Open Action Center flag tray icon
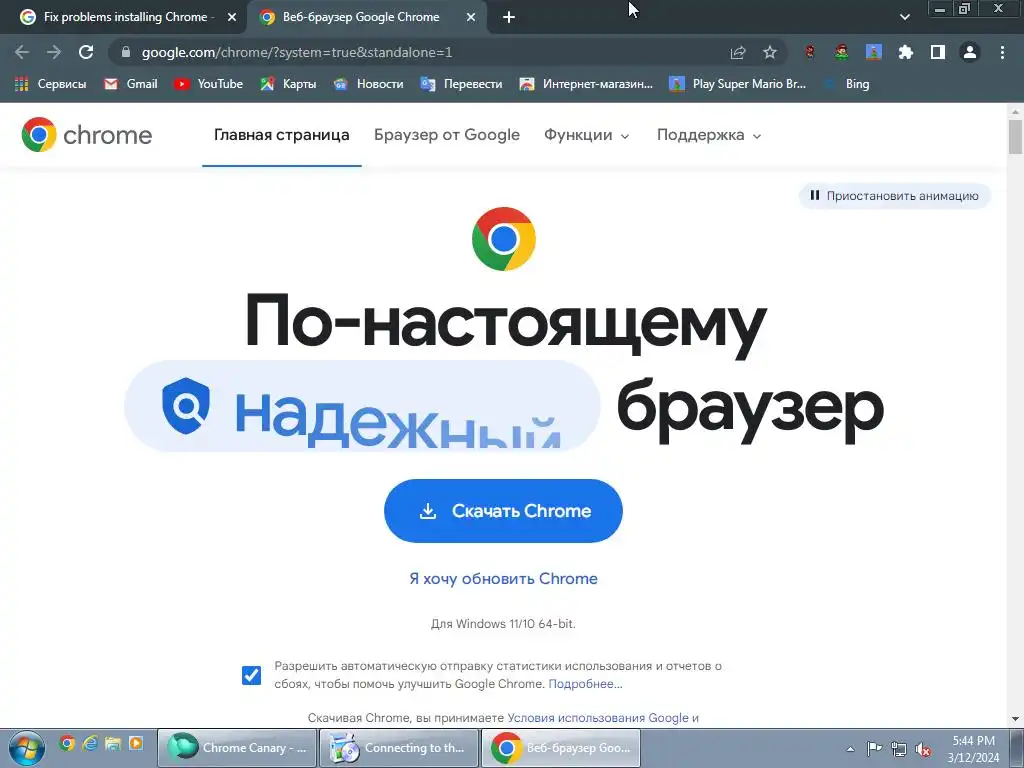Screen dimensions: 1024x768 pyautogui.click(x=874, y=748)
